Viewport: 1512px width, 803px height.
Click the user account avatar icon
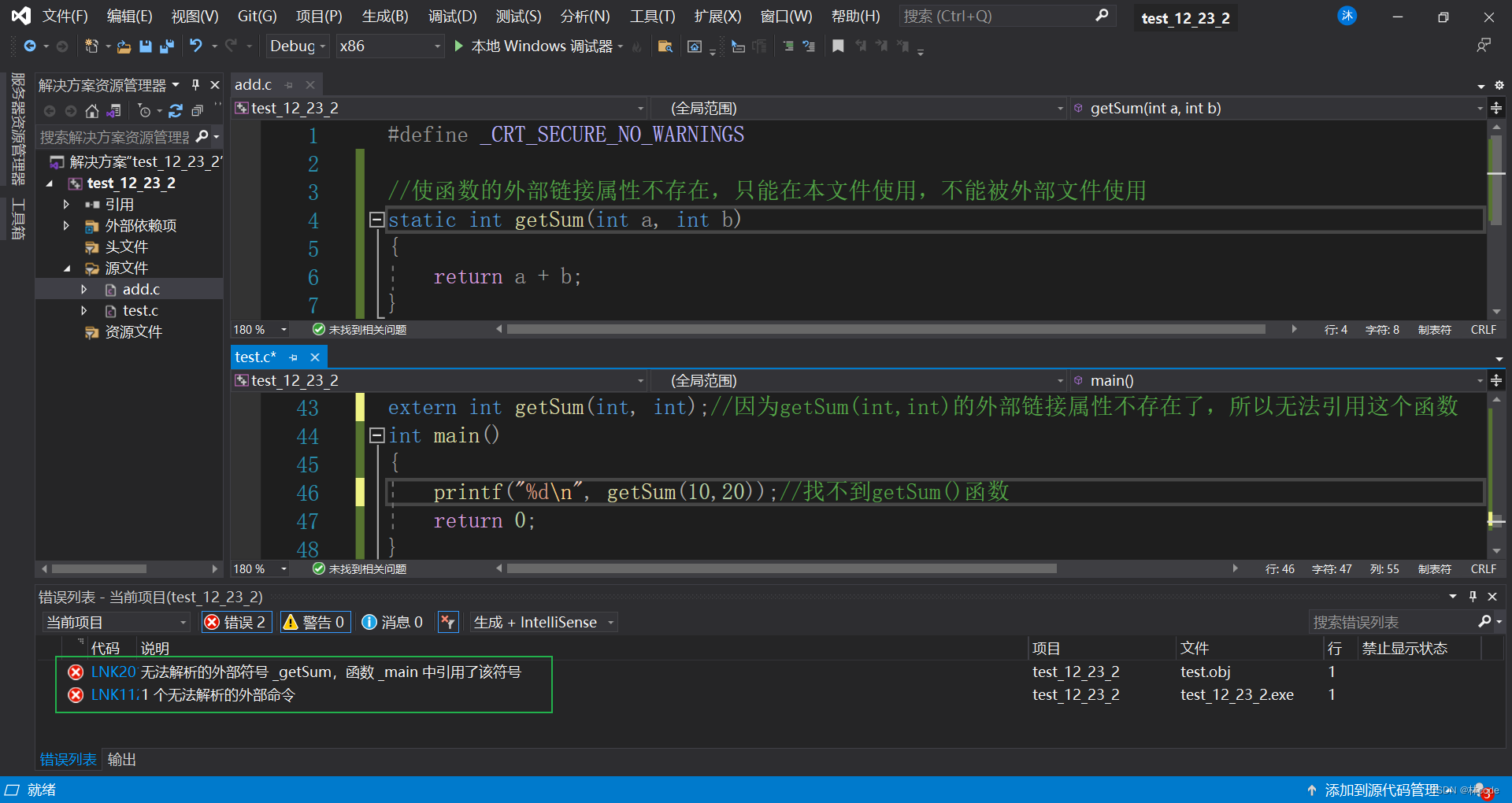(x=1347, y=15)
